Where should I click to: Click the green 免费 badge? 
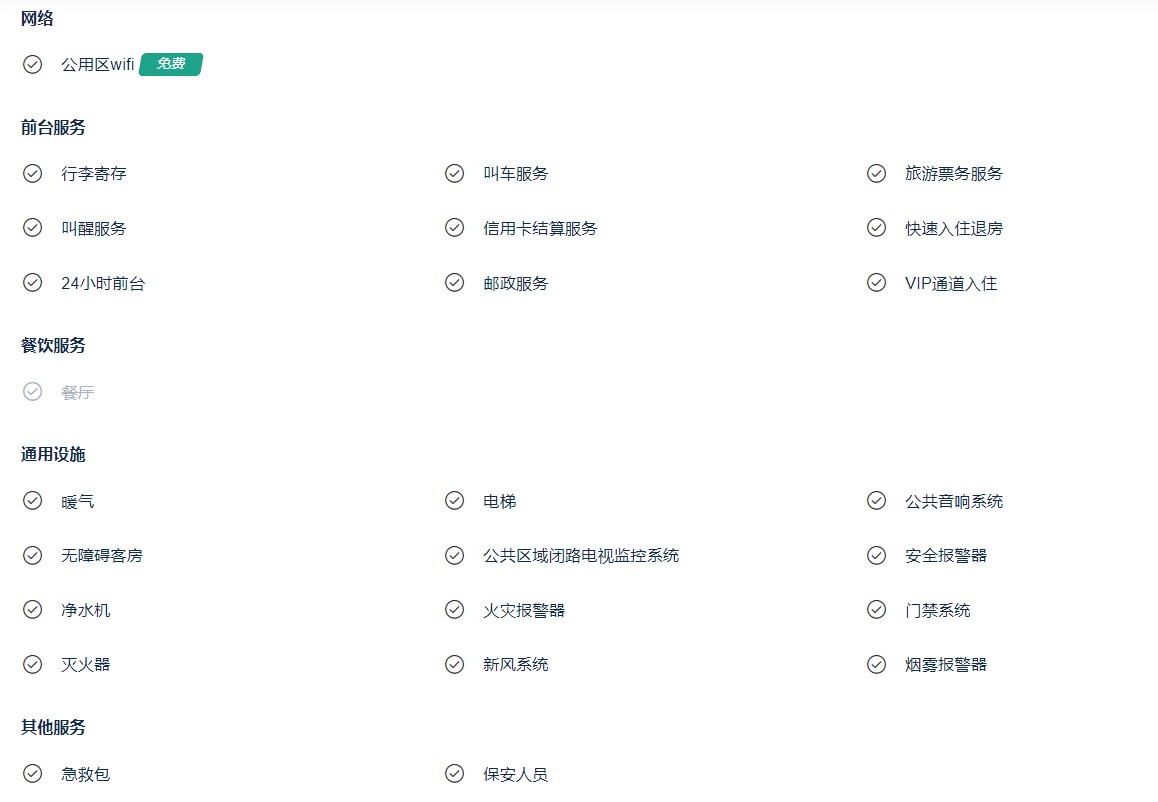tap(171, 64)
